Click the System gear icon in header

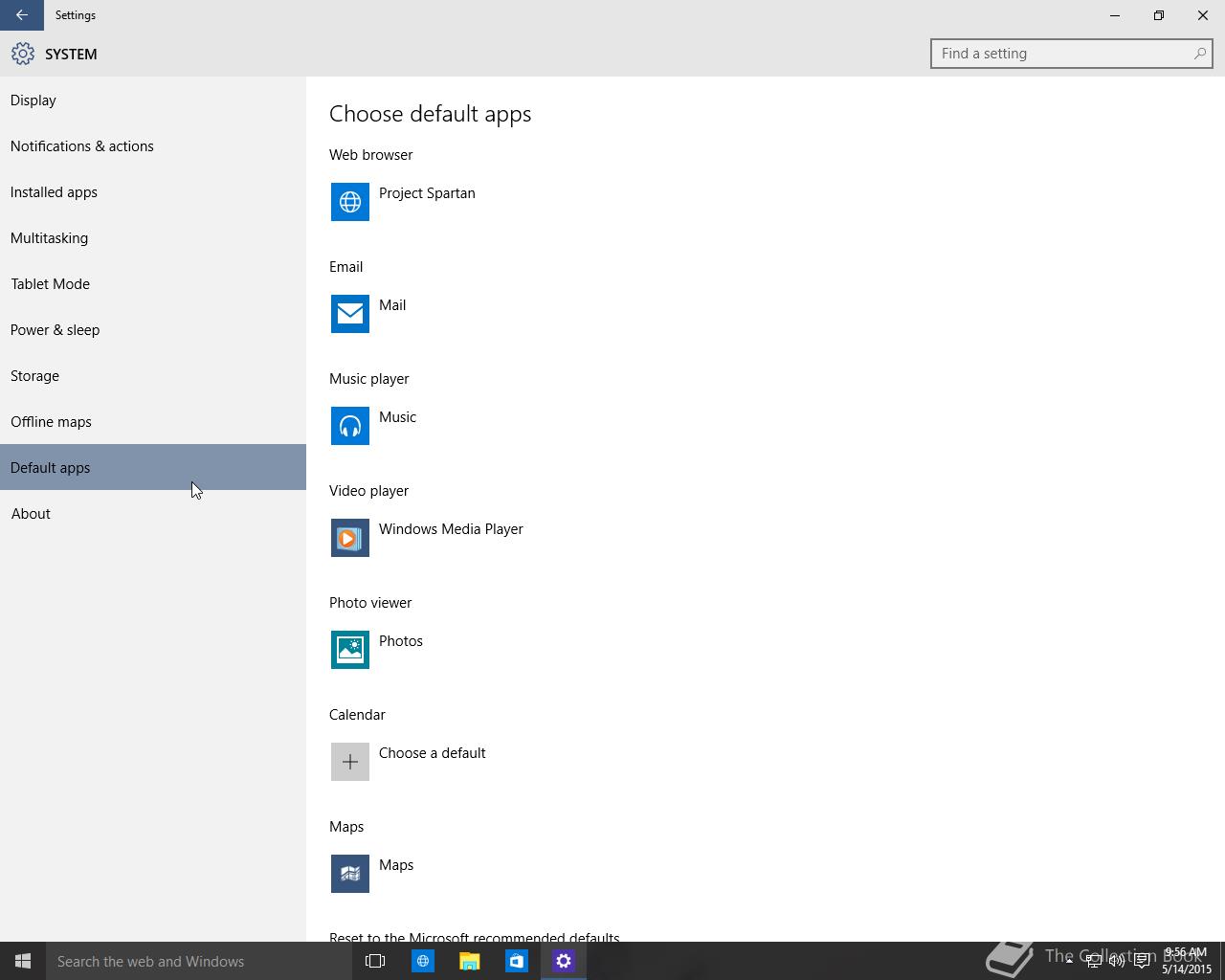click(x=23, y=54)
